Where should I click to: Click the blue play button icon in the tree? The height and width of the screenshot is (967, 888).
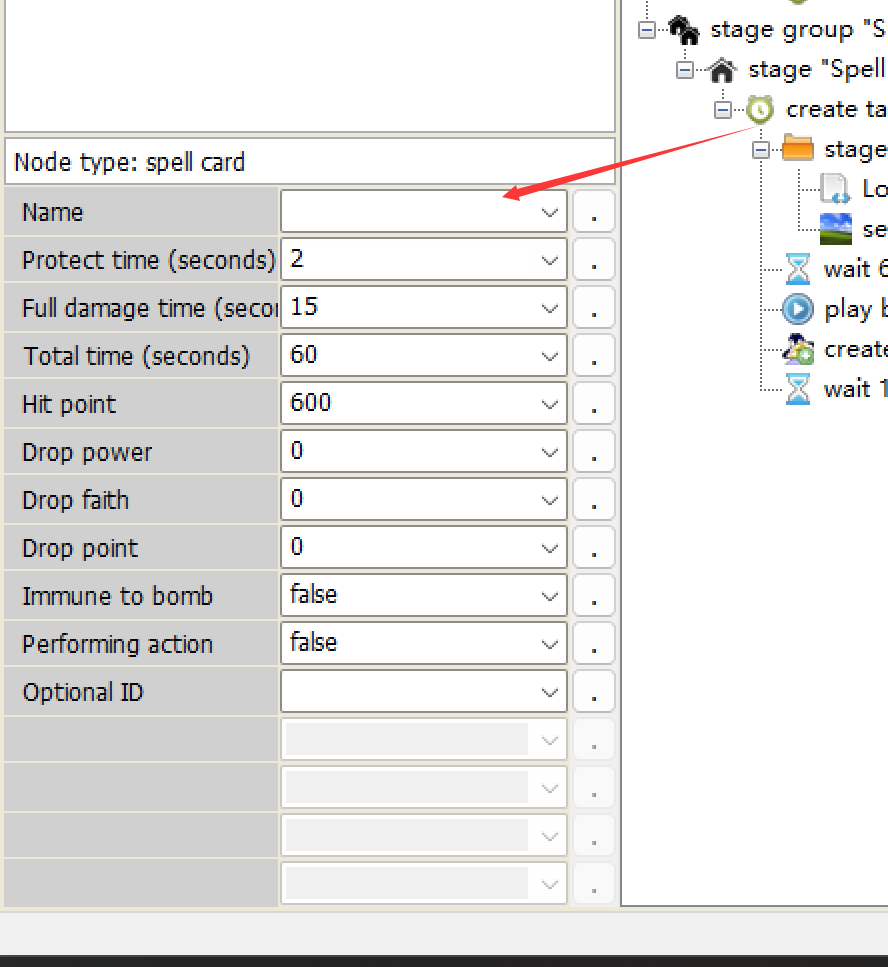798,309
